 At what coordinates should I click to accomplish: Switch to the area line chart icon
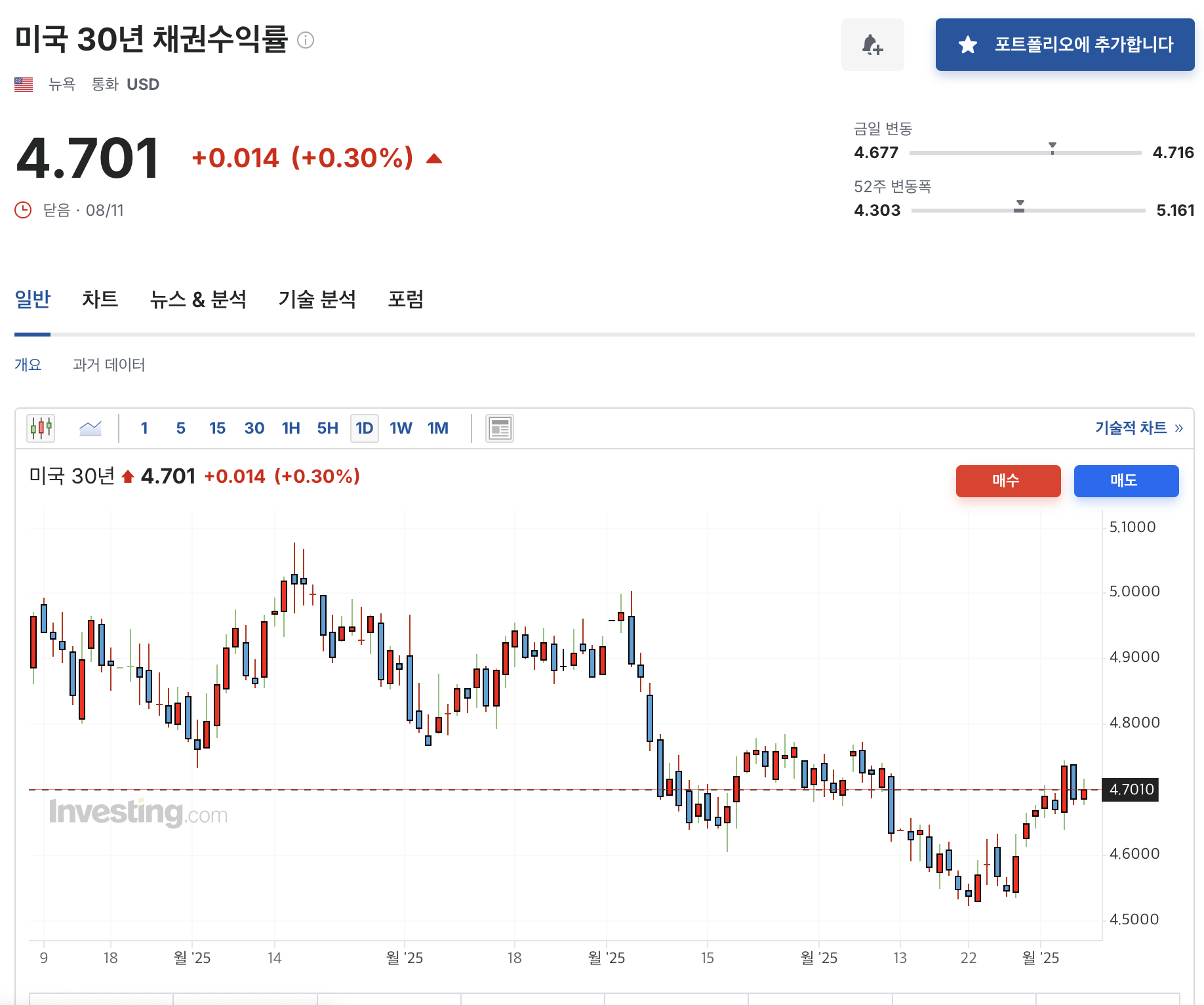(x=90, y=428)
